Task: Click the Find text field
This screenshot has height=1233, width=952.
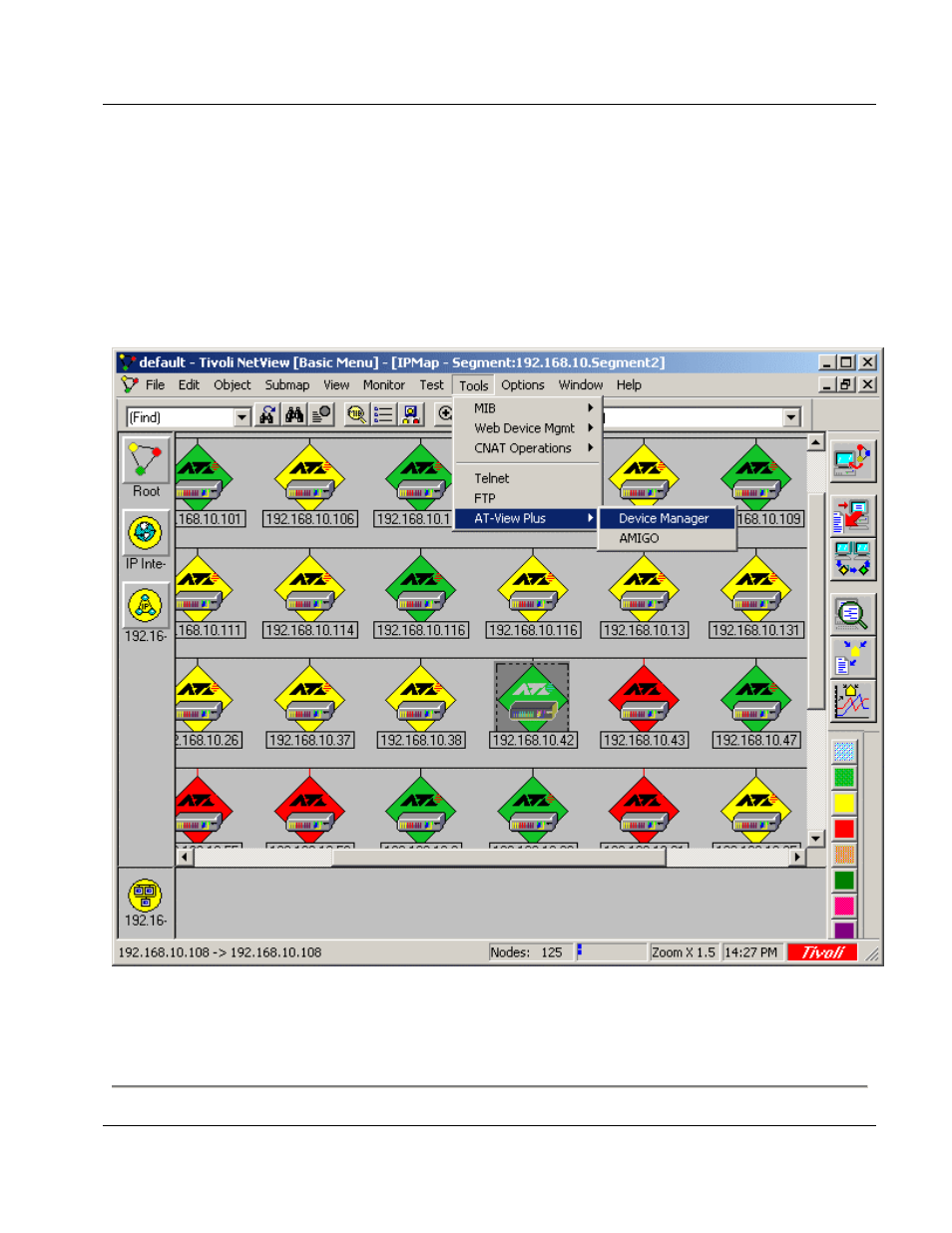Action: click(x=181, y=417)
